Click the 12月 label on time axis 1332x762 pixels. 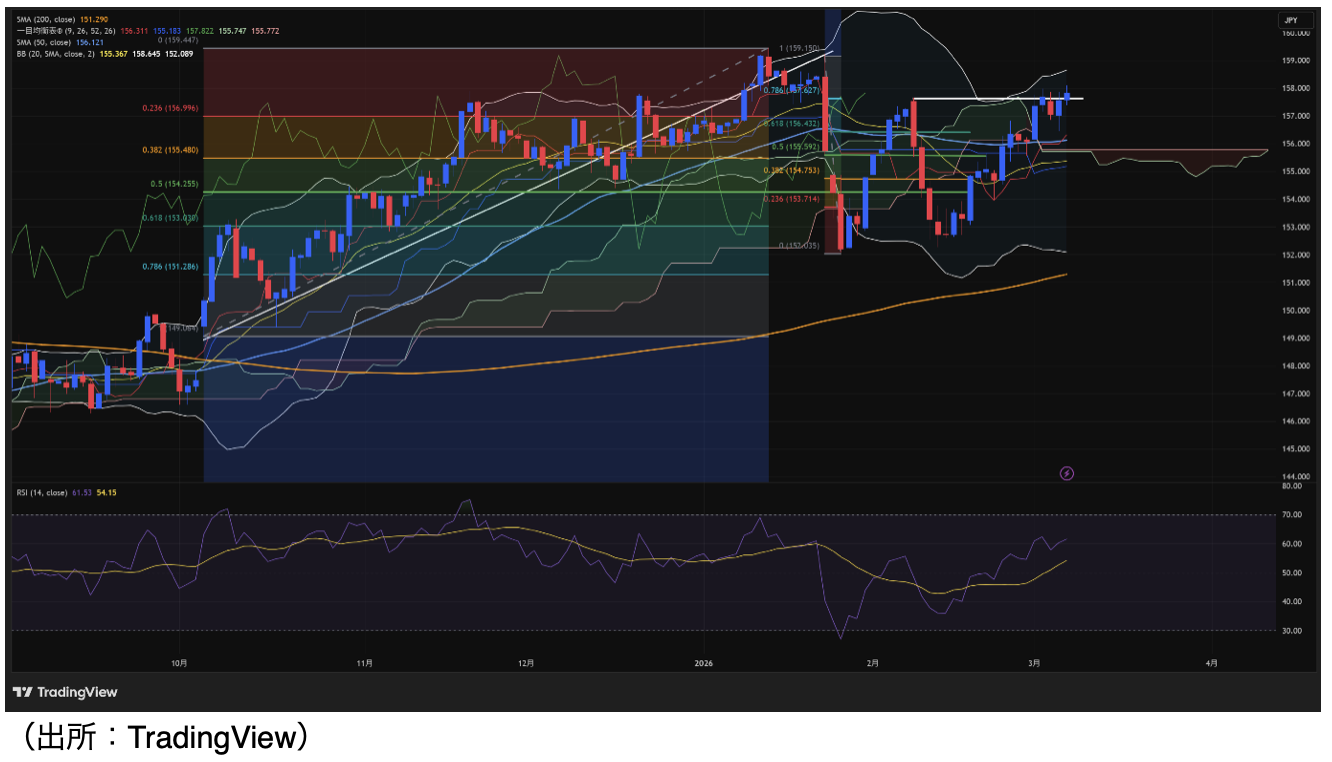pyautogui.click(x=526, y=663)
